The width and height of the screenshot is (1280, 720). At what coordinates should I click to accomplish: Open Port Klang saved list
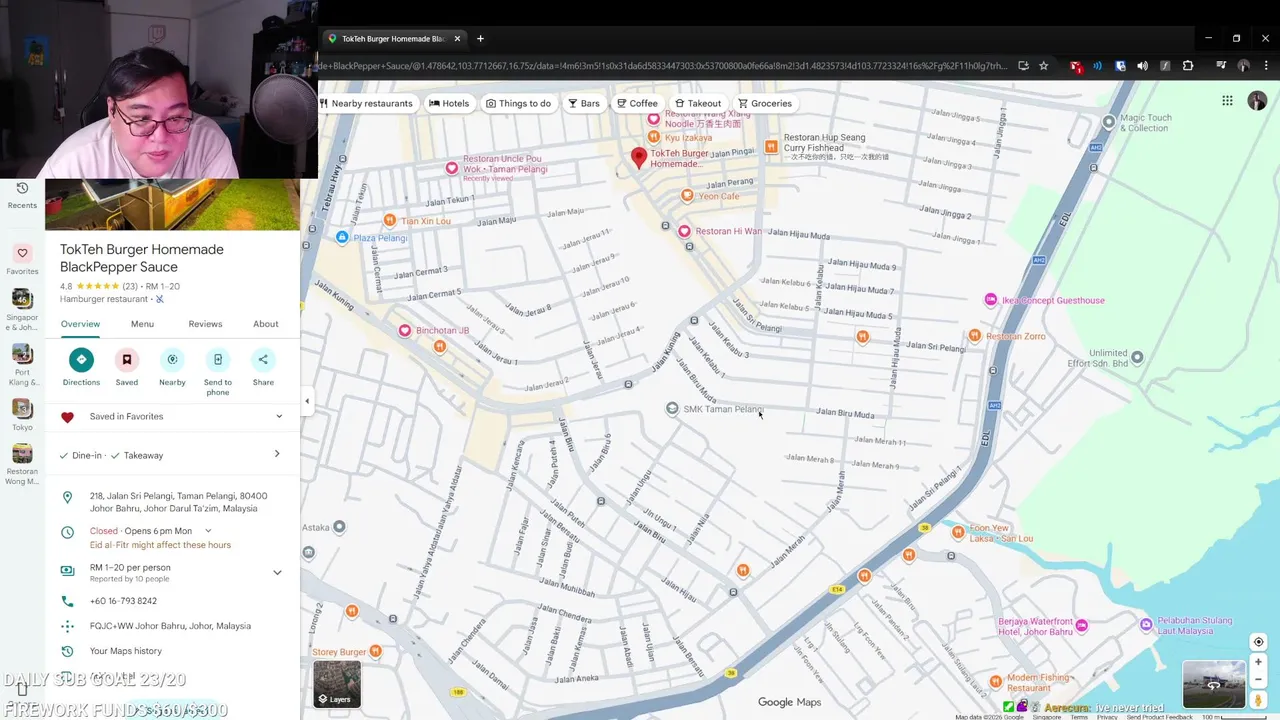pos(22,365)
